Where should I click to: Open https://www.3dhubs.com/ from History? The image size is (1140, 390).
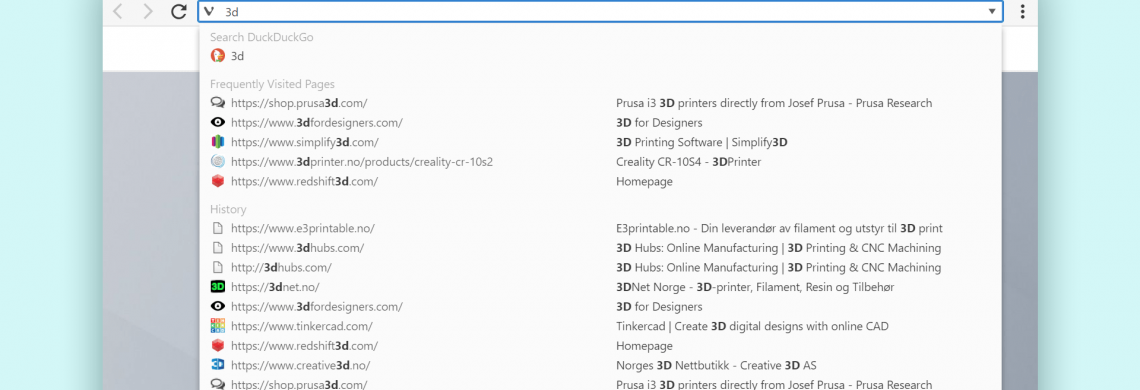pos(297,247)
